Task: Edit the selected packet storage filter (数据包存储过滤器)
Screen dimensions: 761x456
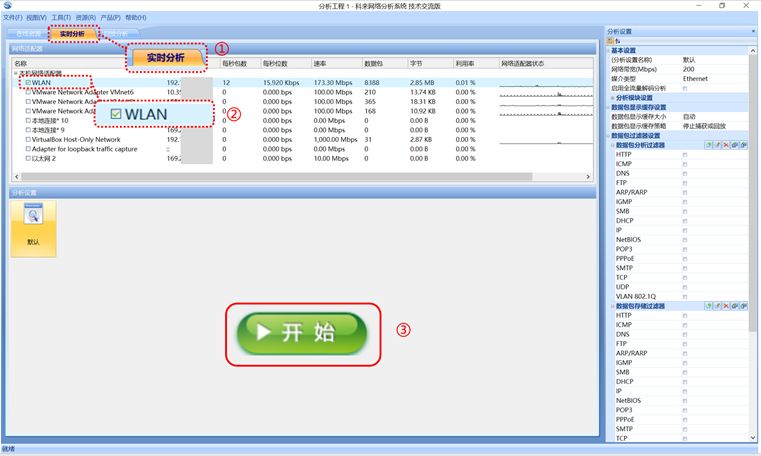Action: point(717,306)
